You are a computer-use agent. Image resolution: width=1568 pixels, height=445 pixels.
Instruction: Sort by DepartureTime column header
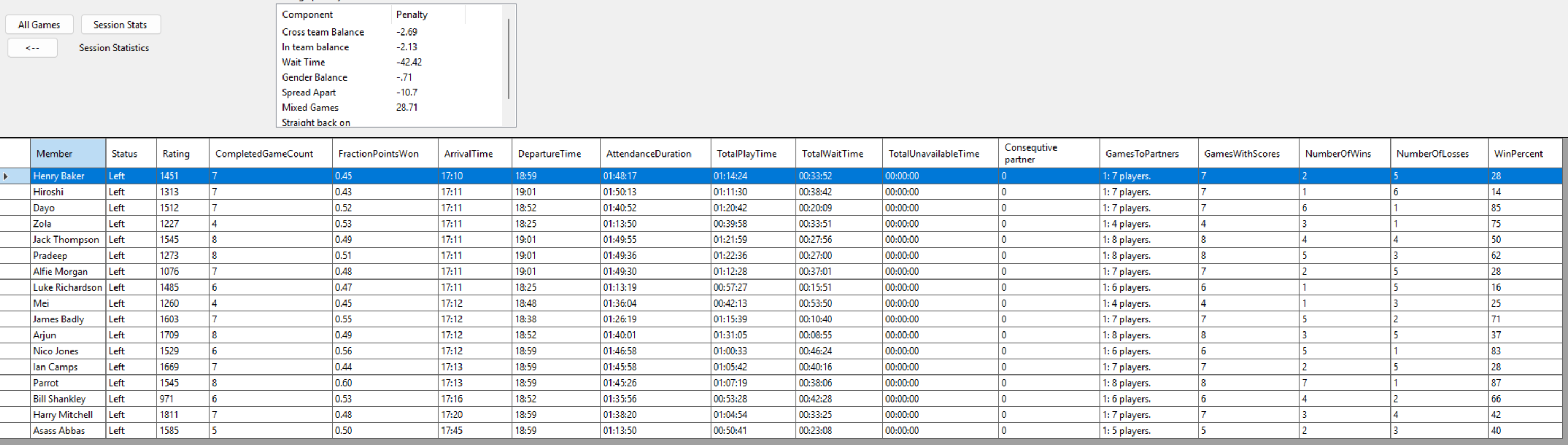[x=556, y=154]
